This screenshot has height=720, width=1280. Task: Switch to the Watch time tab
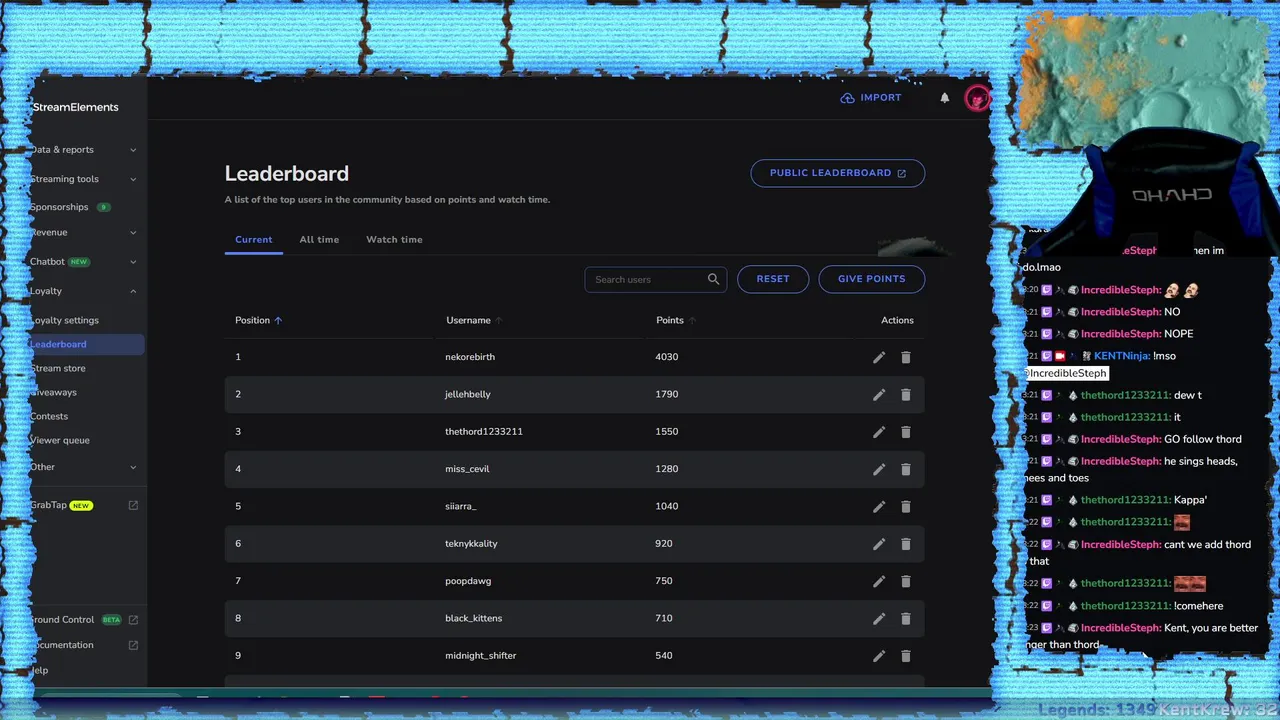[394, 240]
